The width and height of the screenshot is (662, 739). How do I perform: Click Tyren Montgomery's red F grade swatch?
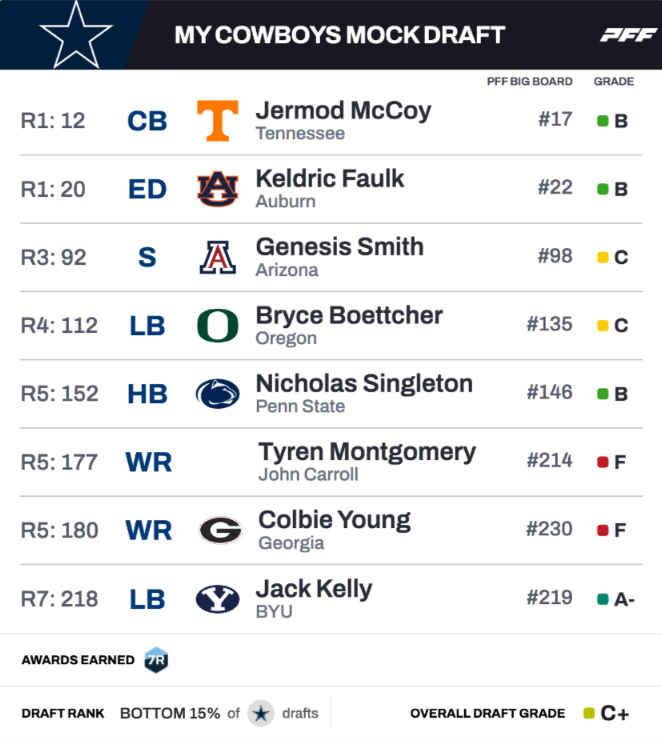click(x=603, y=462)
